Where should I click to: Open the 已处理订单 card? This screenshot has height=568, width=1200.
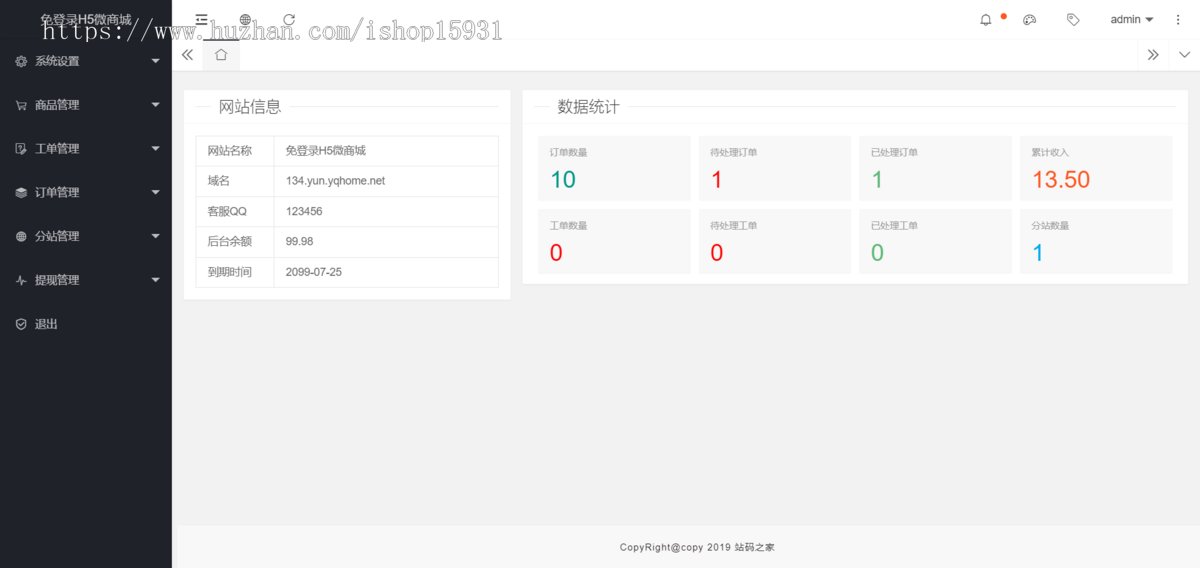[935, 168]
